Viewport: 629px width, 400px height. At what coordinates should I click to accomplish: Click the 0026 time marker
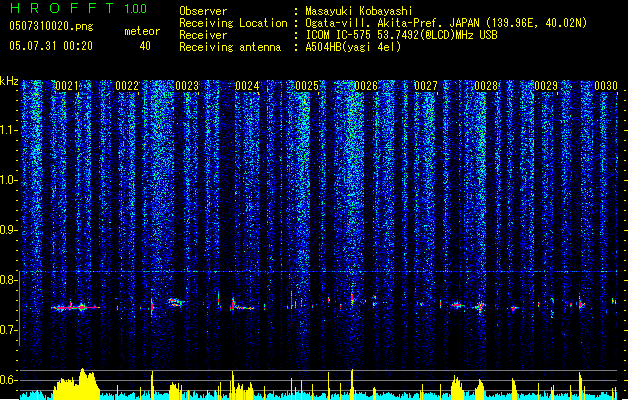(x=366, y=86)
